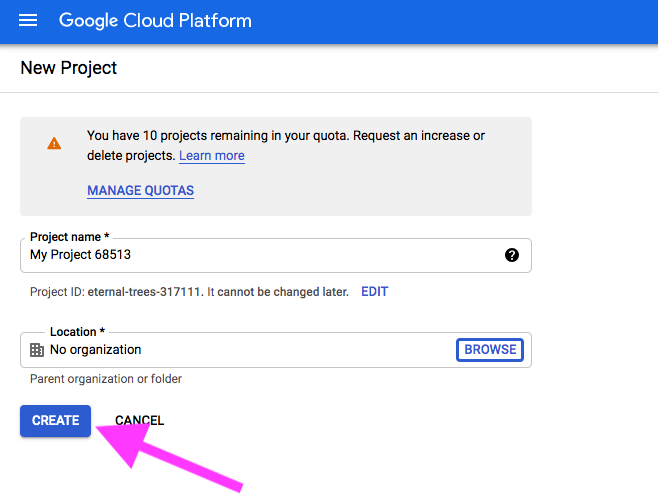Screen dimensions: 658x497
Task: Click EDIT next to the Project ID
Action: tap(375, 292)
